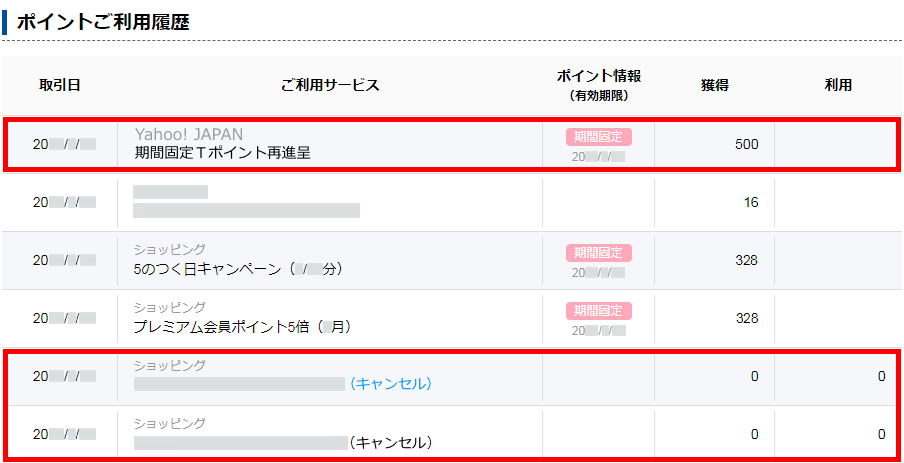
Task: Click the 利用 column header
Action: 838,85
